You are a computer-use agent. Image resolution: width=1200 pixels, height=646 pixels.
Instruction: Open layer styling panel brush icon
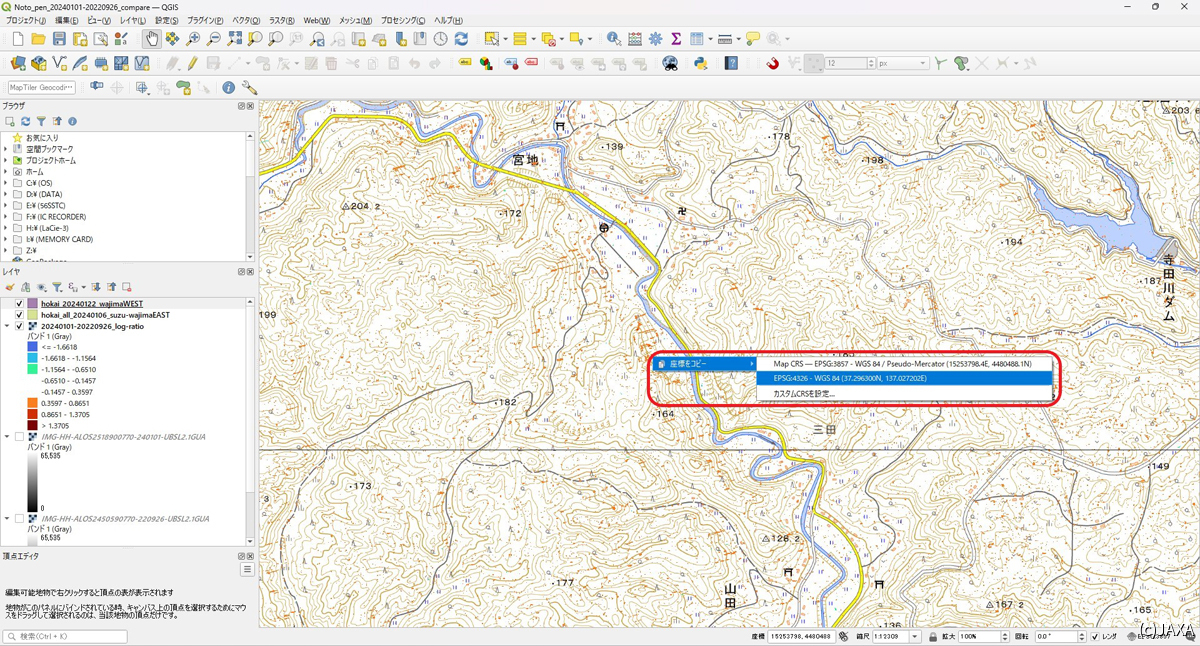click(9, 287)
